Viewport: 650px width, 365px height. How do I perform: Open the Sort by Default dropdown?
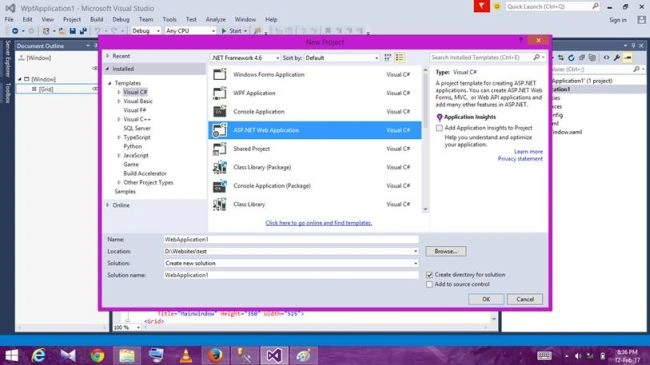[x=342, y=58]
